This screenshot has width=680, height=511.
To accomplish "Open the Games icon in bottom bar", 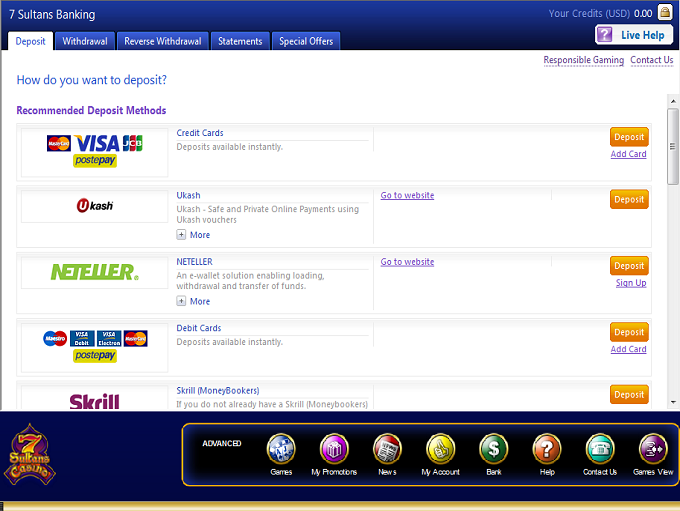I will (281, 449).
